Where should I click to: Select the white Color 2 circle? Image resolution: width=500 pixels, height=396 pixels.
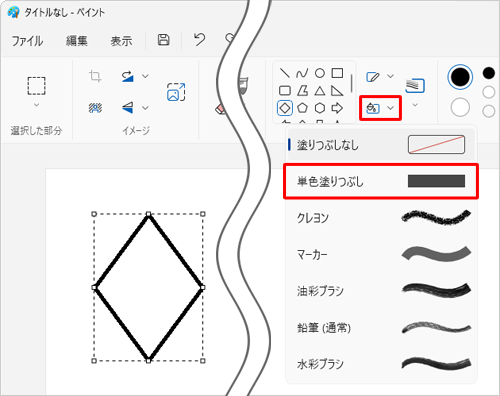460,107
